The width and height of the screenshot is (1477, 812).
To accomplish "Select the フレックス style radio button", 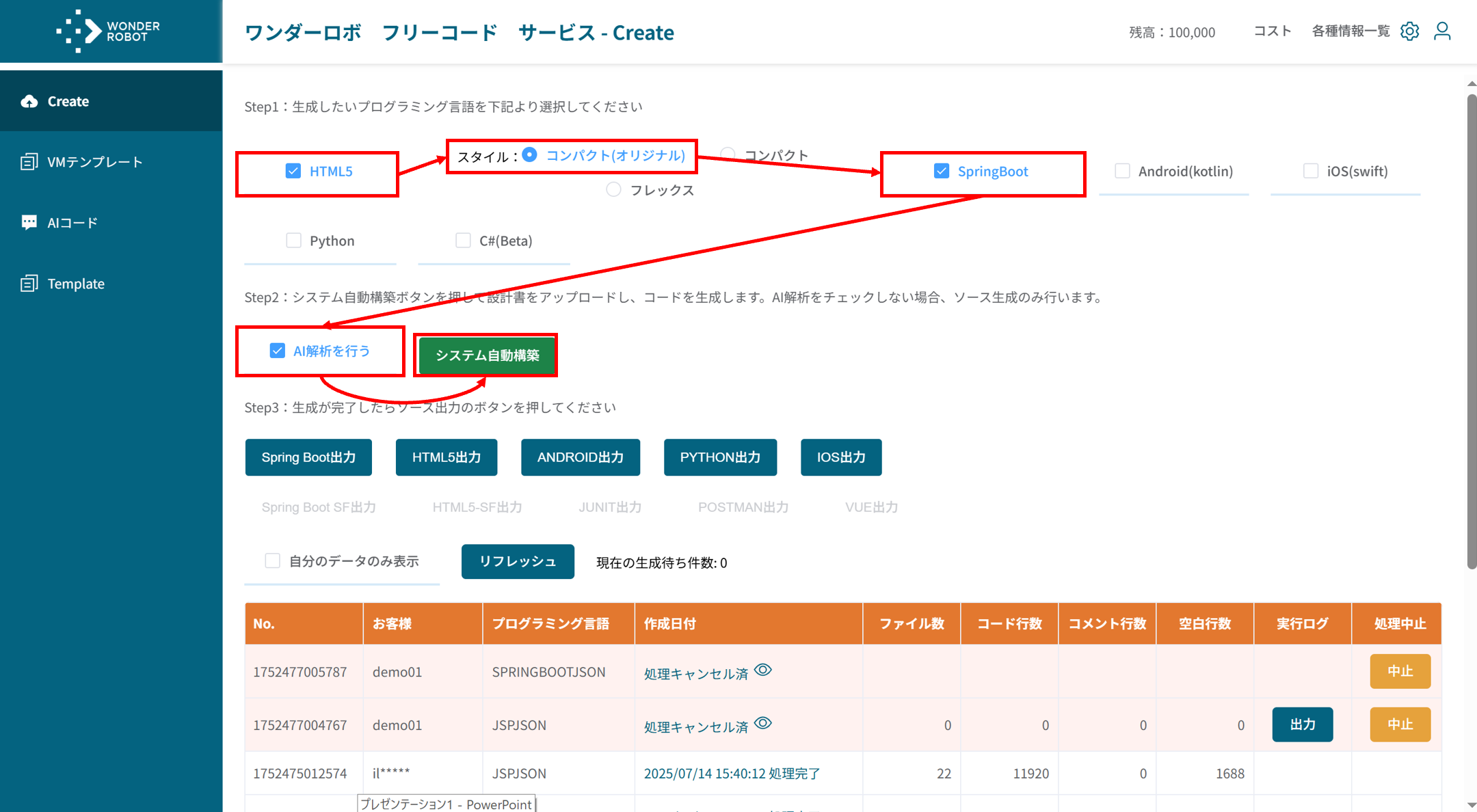I will pos(613,189).
